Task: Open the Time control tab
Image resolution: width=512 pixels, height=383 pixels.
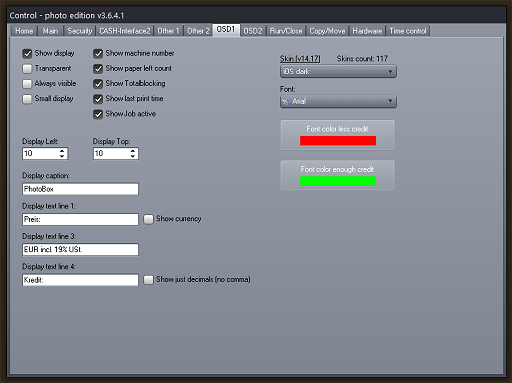Action: (408, 31)
